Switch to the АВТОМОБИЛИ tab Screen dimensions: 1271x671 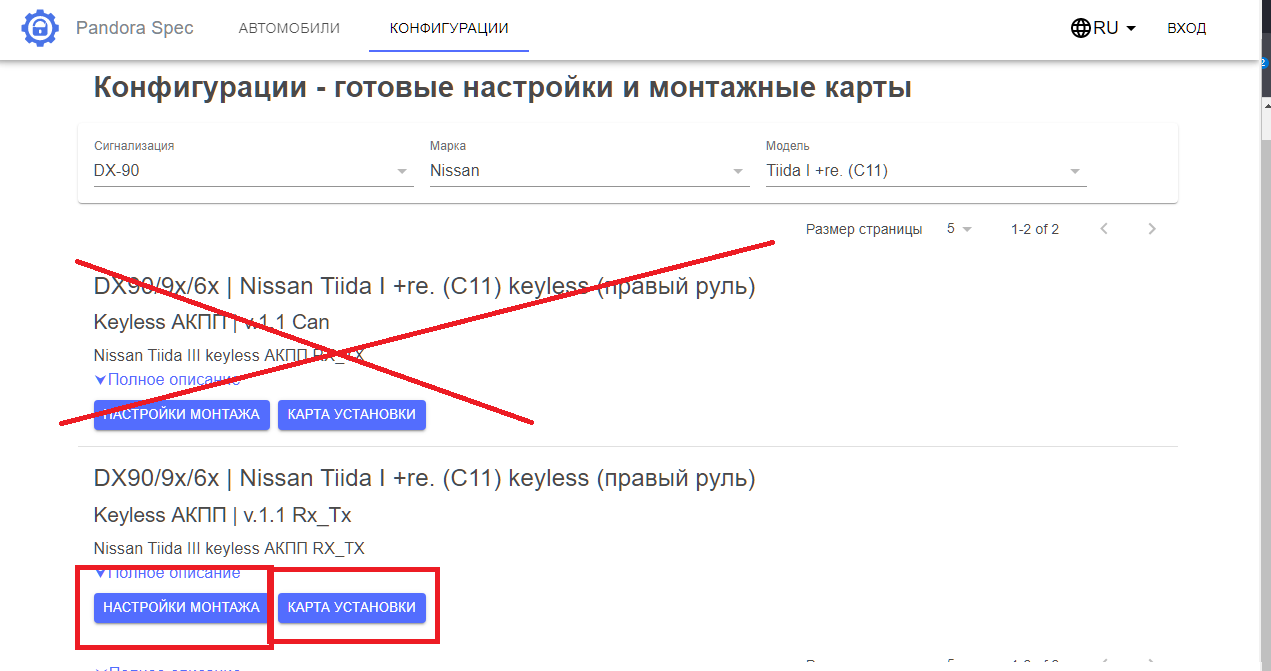pos(289,28)
